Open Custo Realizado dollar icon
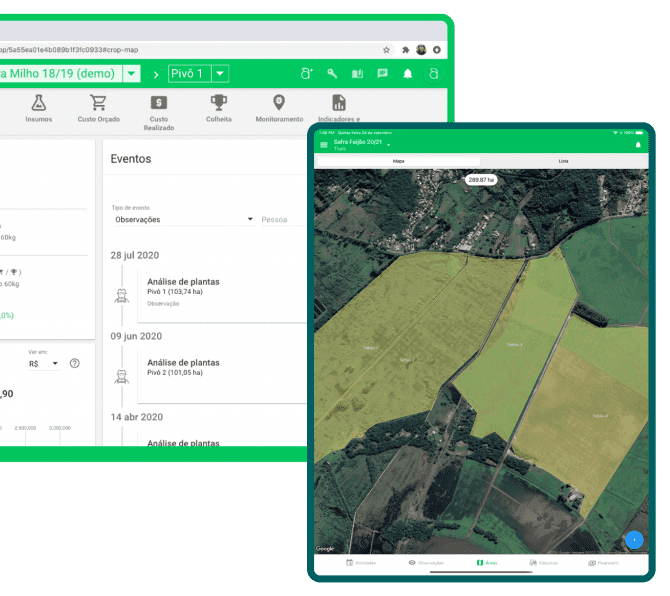This screenshot has width=670, height=596. click(159, 103)
